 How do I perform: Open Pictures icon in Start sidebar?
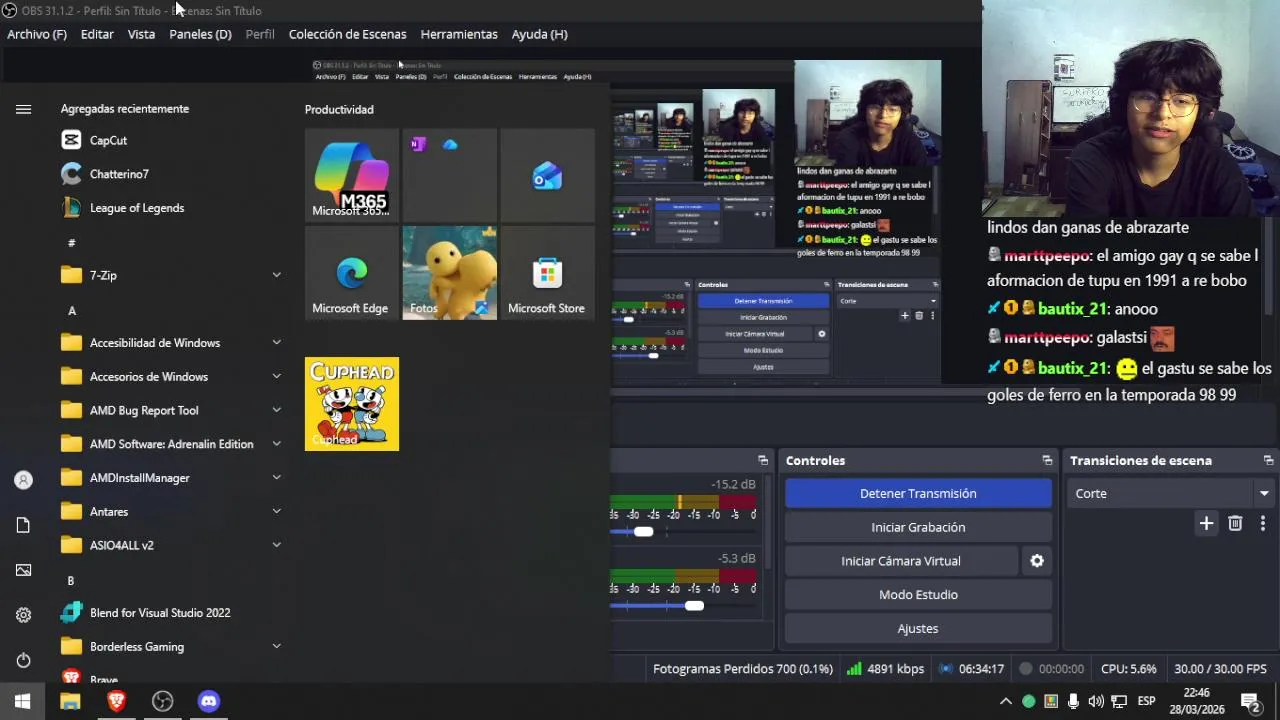23,570
